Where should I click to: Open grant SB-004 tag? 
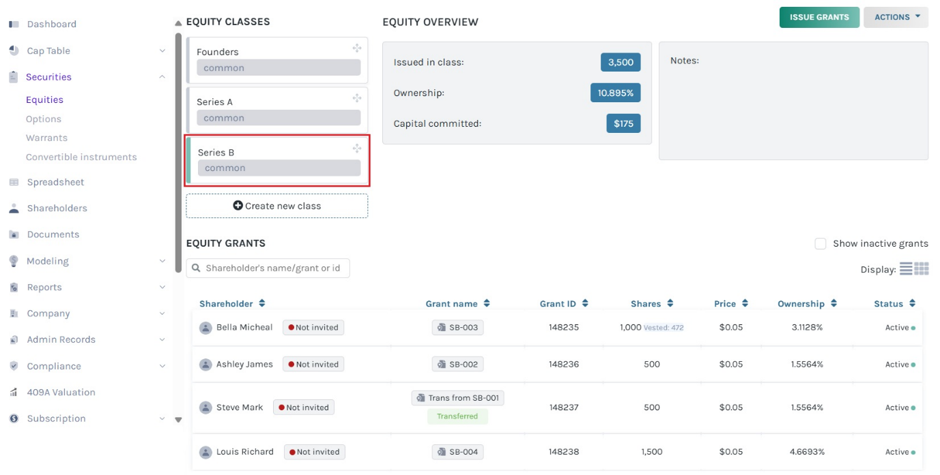pyautogui.click(x=457, y=452)
